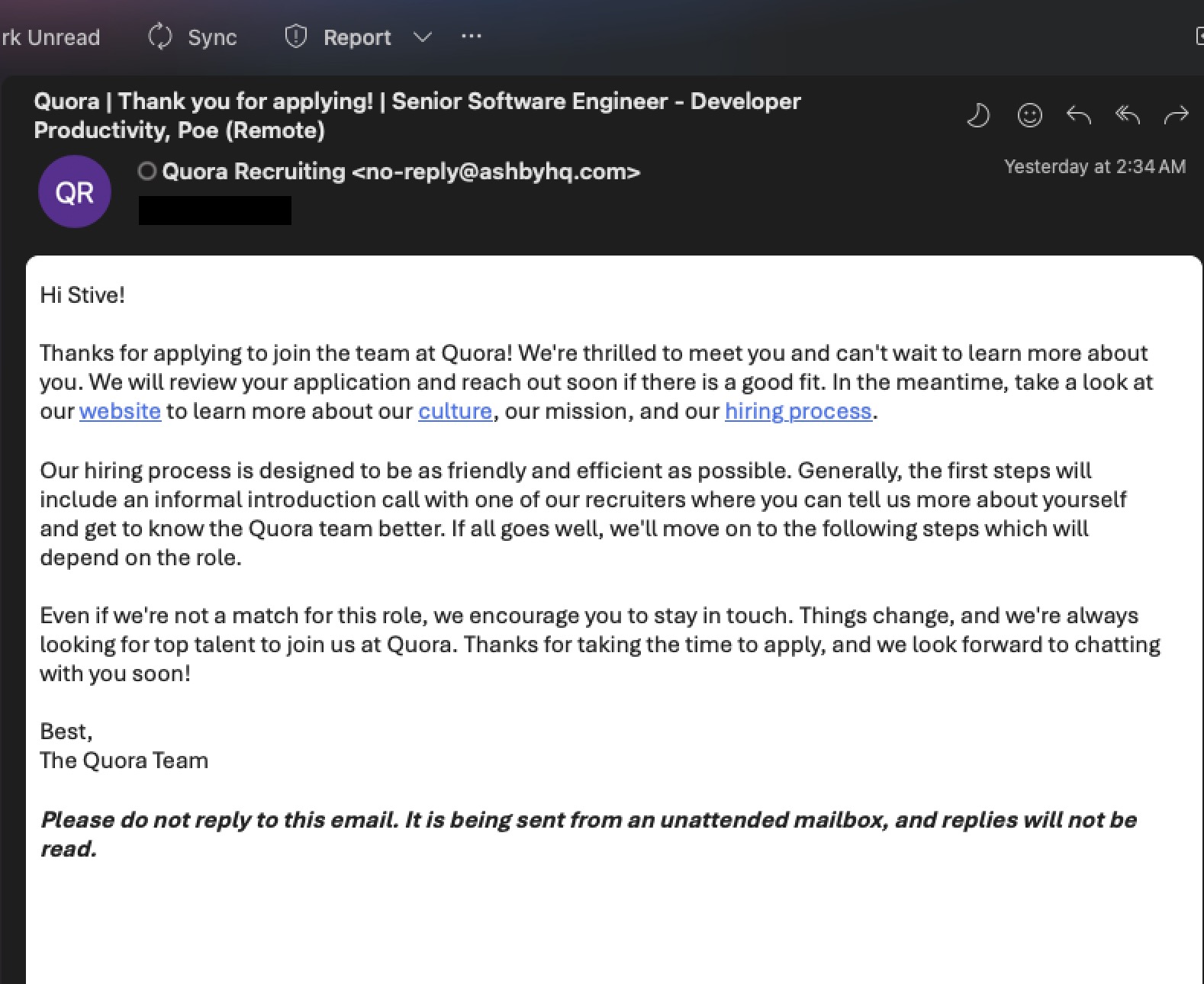Click the Sync circular arrows icon
The height and width of the screenshot is (984, 1204).
[x=160, y=37]
